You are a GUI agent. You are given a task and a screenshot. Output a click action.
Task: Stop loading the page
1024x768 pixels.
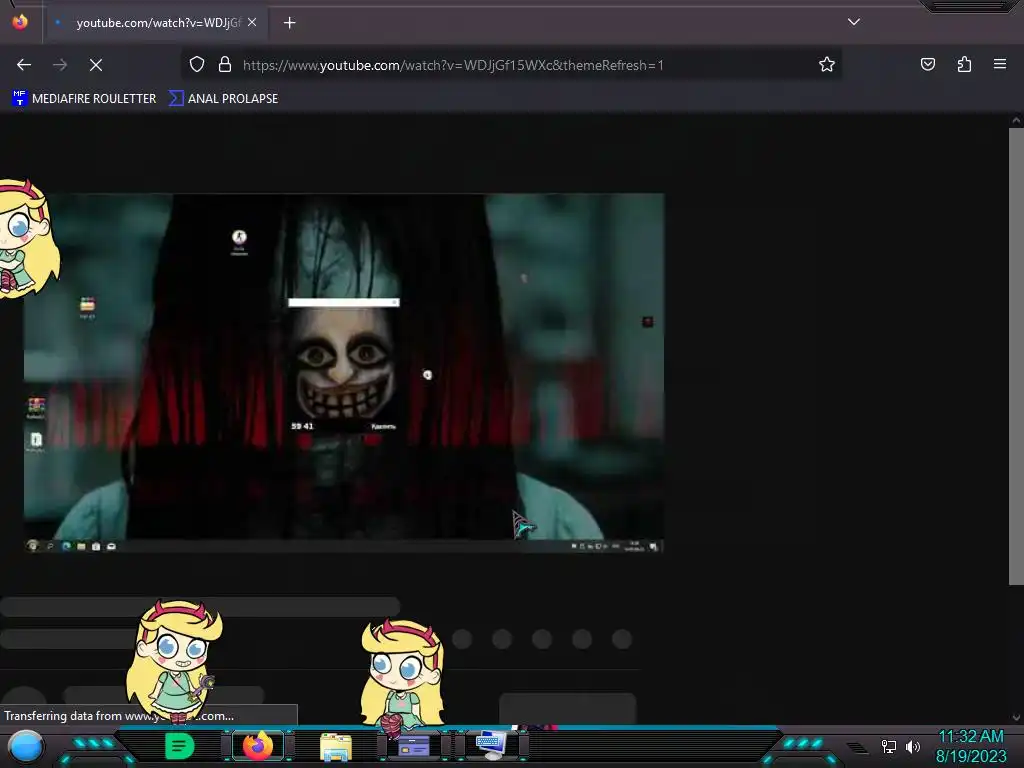pos(96,65)
